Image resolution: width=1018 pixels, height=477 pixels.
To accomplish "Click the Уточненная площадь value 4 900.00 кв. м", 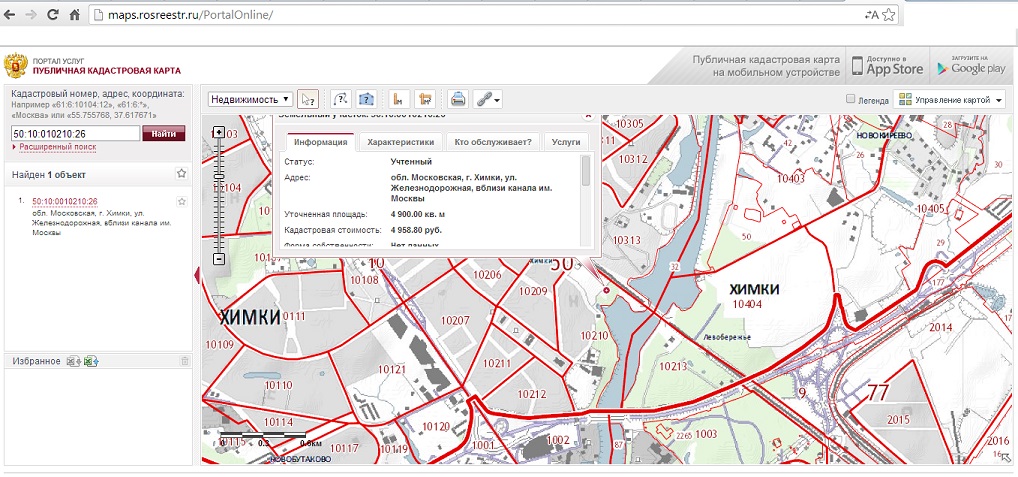I will (x=417, y=214).
